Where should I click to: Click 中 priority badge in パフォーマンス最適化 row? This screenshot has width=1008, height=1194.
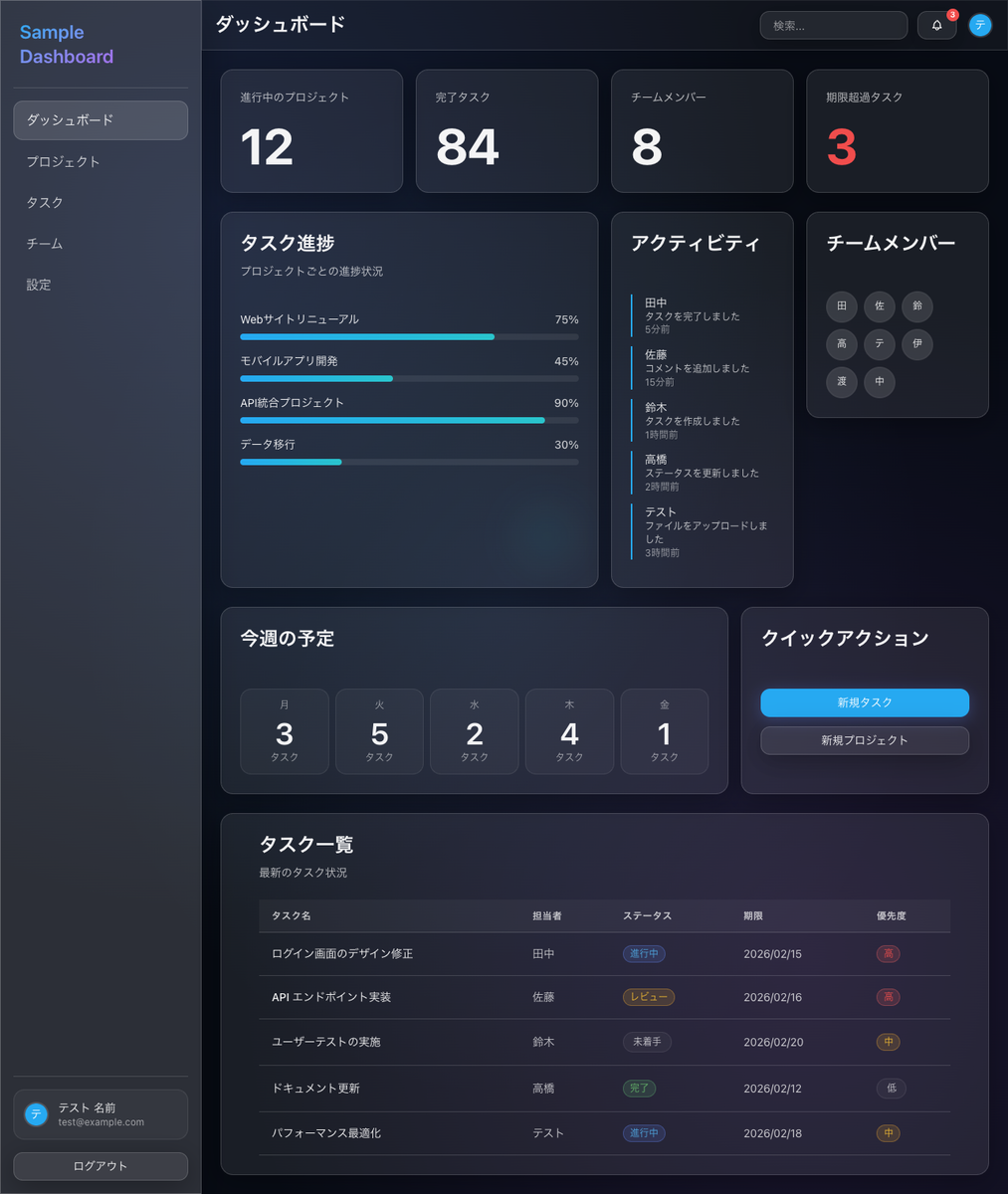pos(889,1133)
